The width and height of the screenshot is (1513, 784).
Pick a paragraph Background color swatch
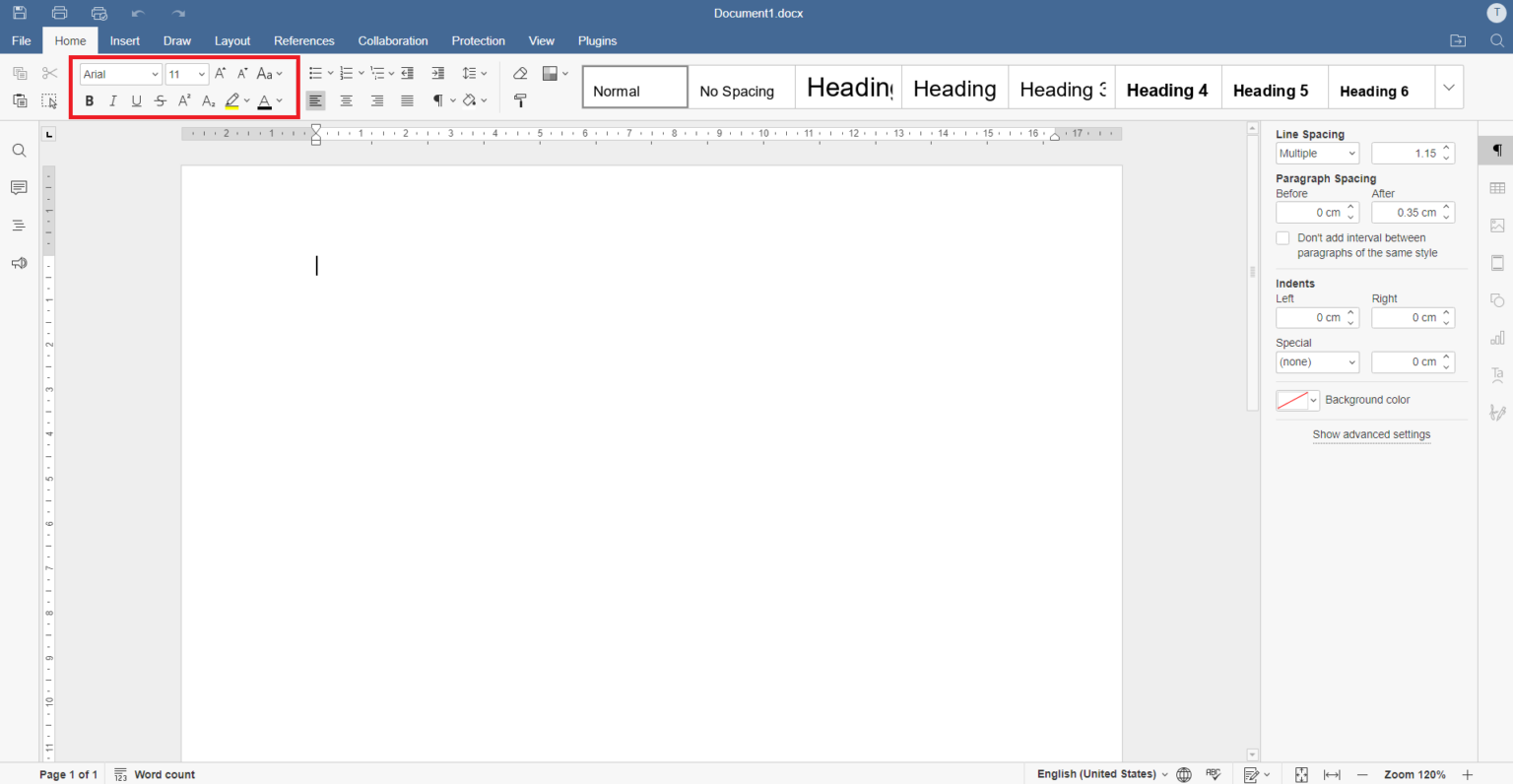tap(1292, 400)
